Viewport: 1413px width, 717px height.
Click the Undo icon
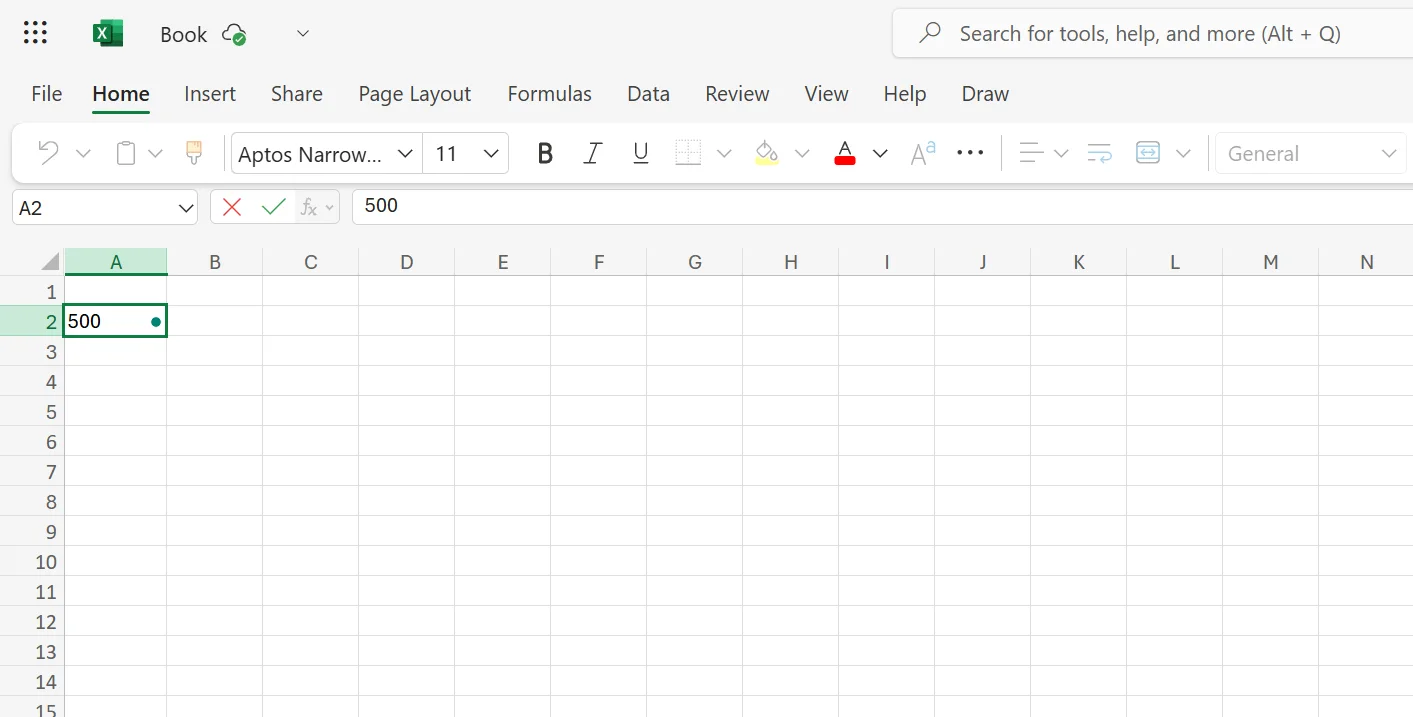pyautogui.click(x=46, y=152)
